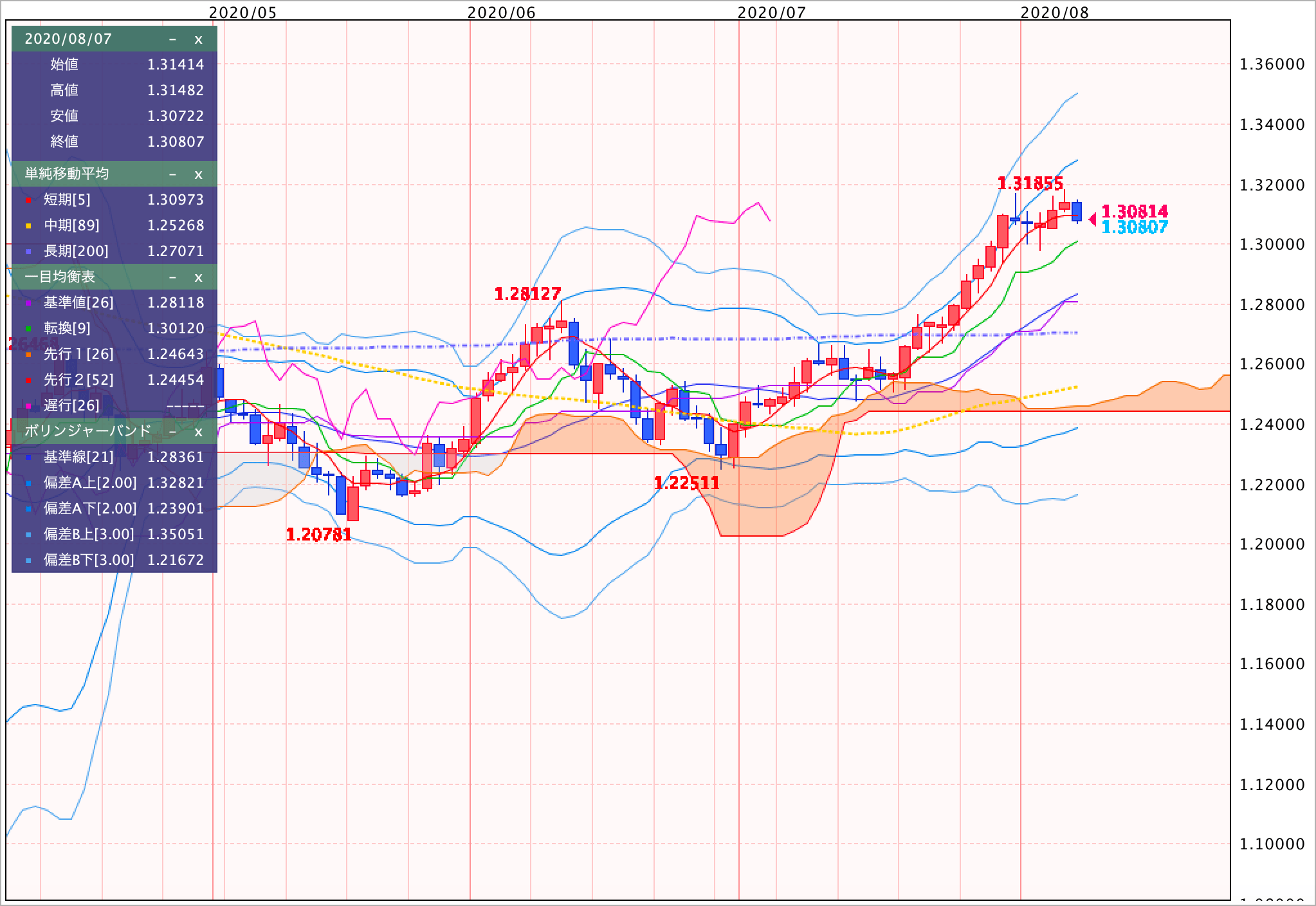Image resolution: width=1316 pixels, height=906 pixels.
Task: Click the 先行２[52] value 1.24454
Action: pos(176,380)
